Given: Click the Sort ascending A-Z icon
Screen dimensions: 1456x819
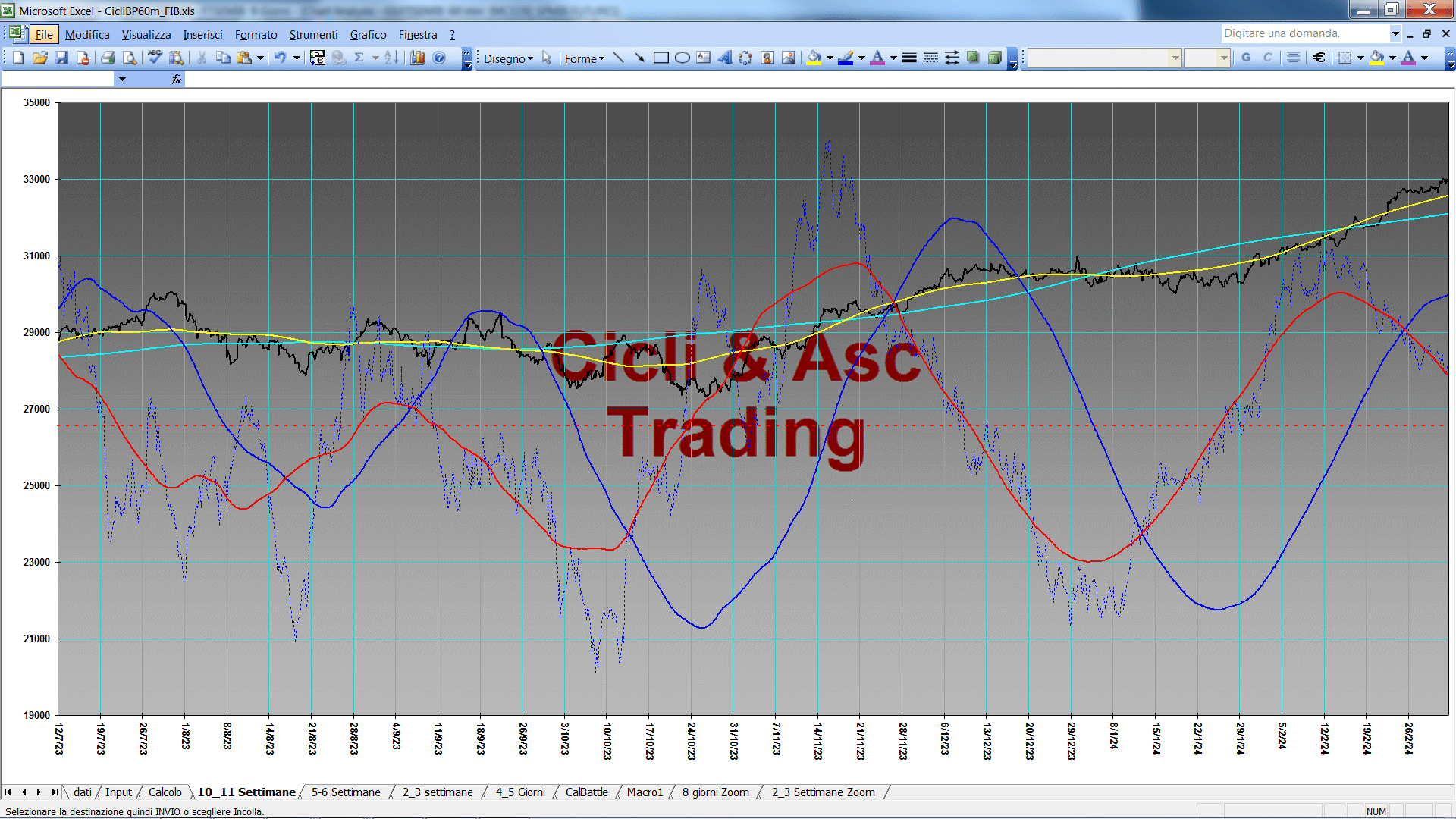Looking at the screenshot, I should coord(391,58).
